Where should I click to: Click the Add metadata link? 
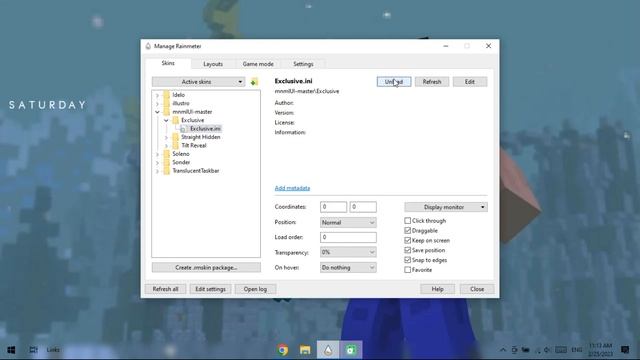tap(292, 188)
